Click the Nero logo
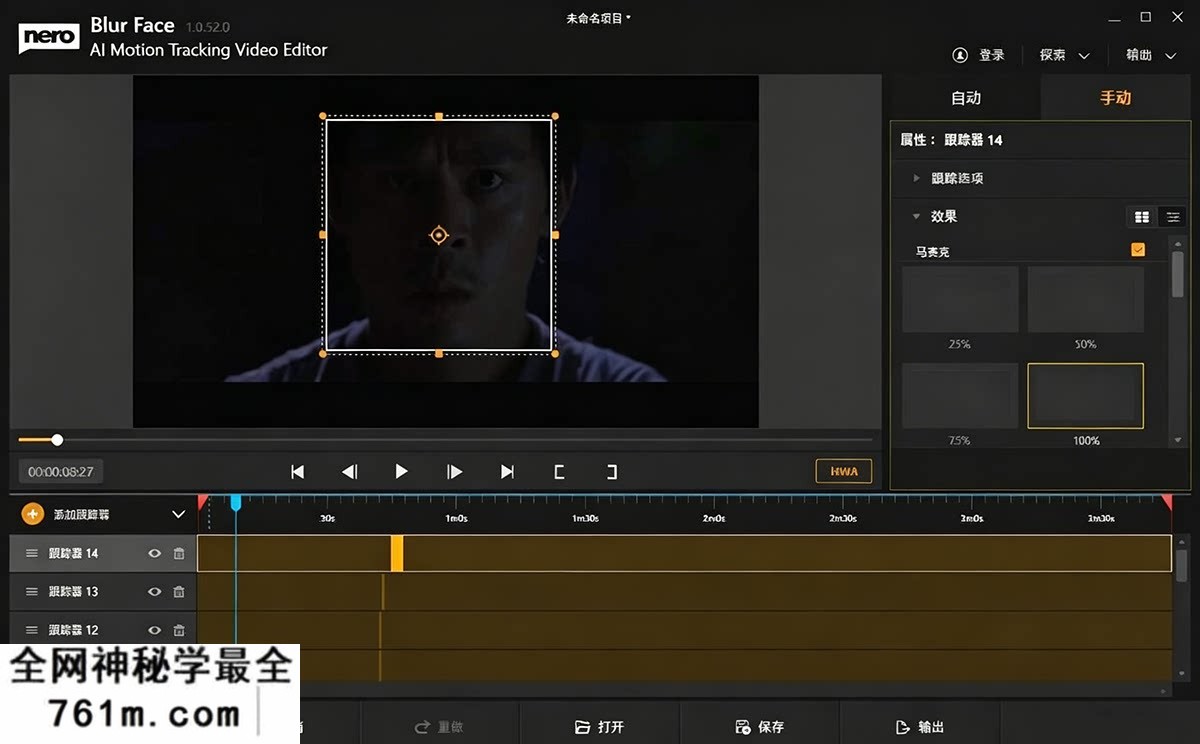 click(x=48, y=37)
